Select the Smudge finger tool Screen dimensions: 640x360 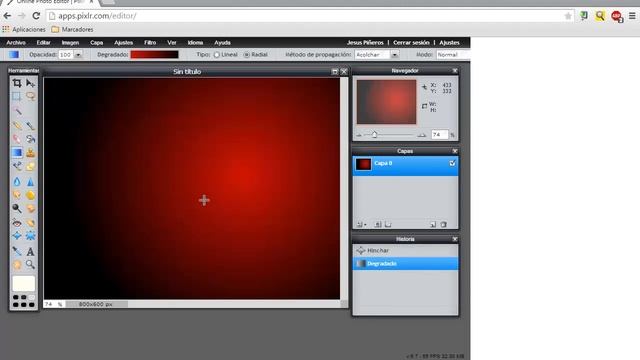17,195
